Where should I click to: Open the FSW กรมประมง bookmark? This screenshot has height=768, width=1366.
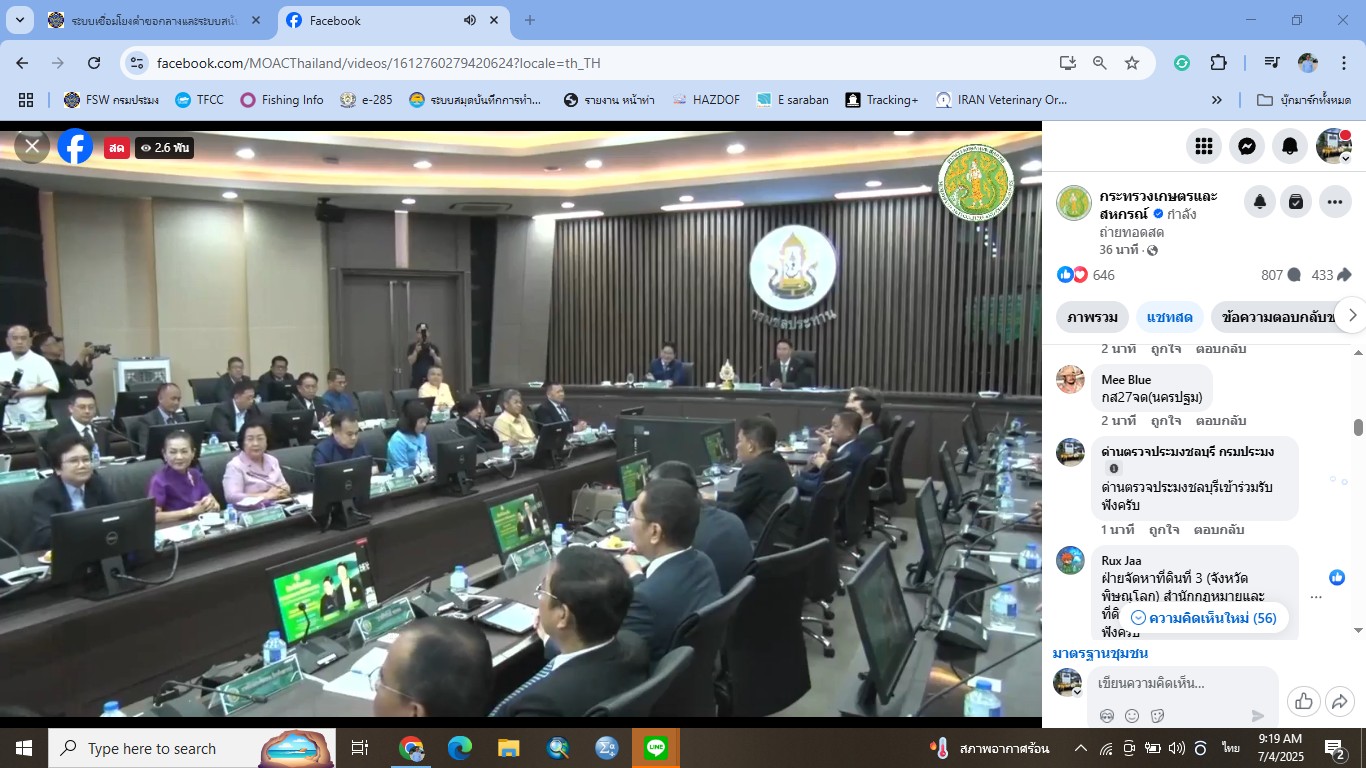click(x=111, y=100)
